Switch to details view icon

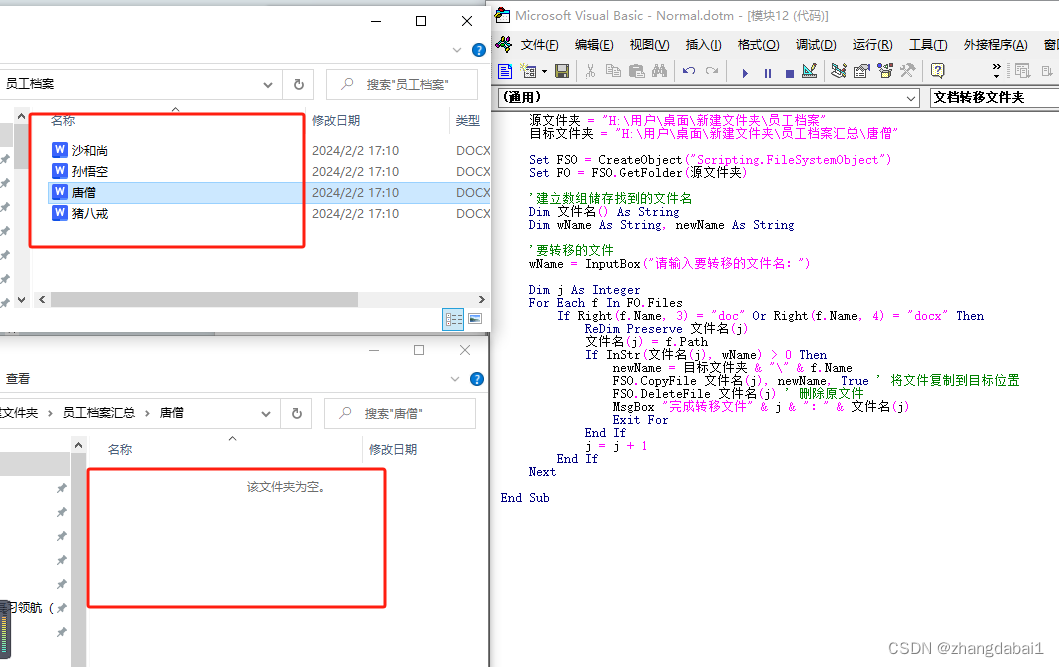point(453,319)
